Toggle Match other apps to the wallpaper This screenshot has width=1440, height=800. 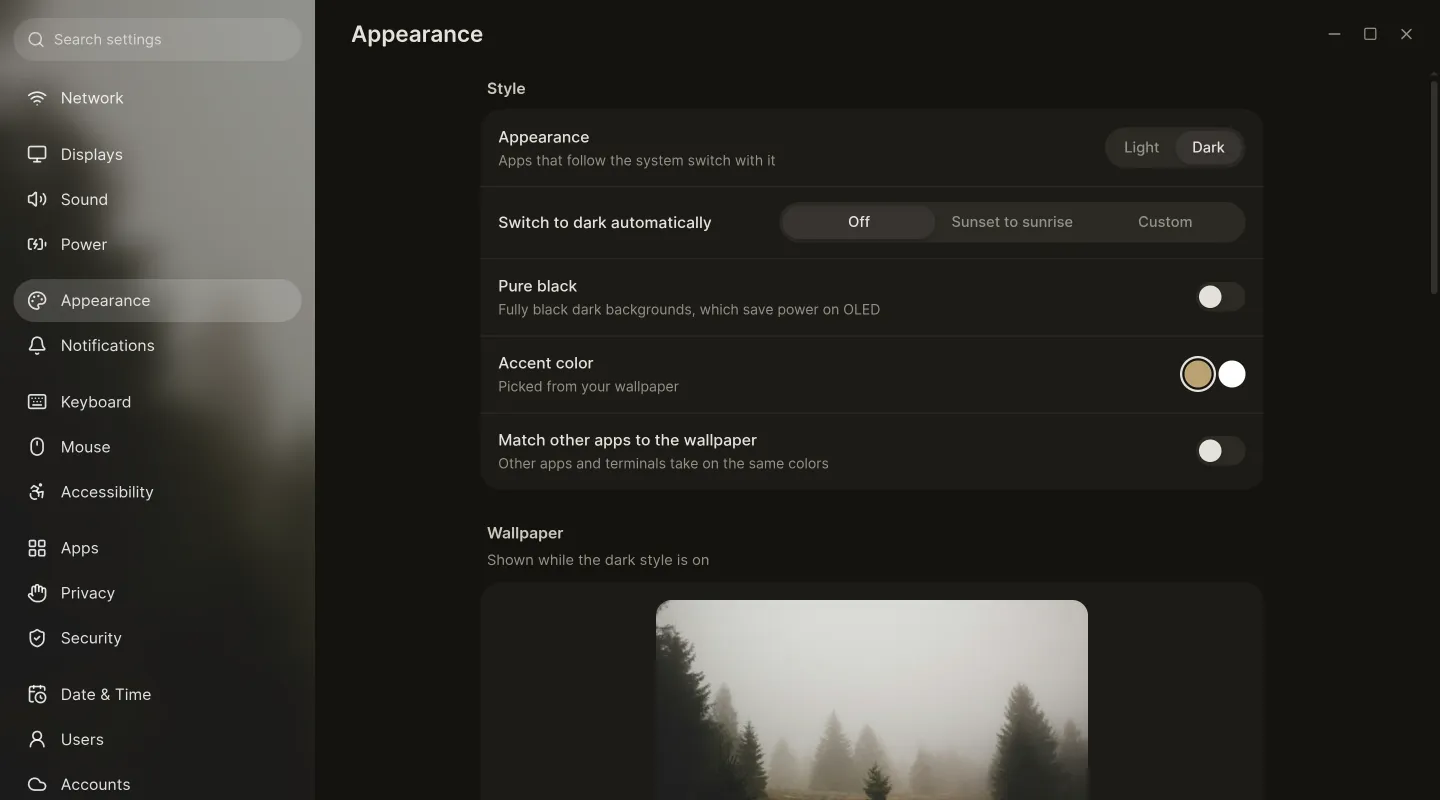click(x=1220, y=451)
